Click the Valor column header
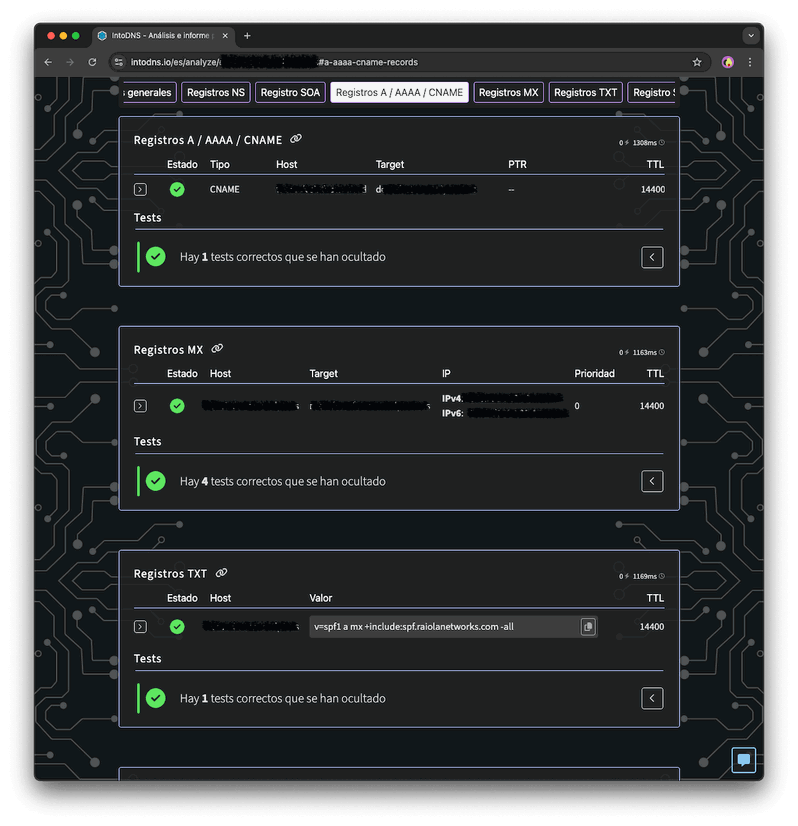The width and height of the screenshot is (798, 826). [320, 598]
